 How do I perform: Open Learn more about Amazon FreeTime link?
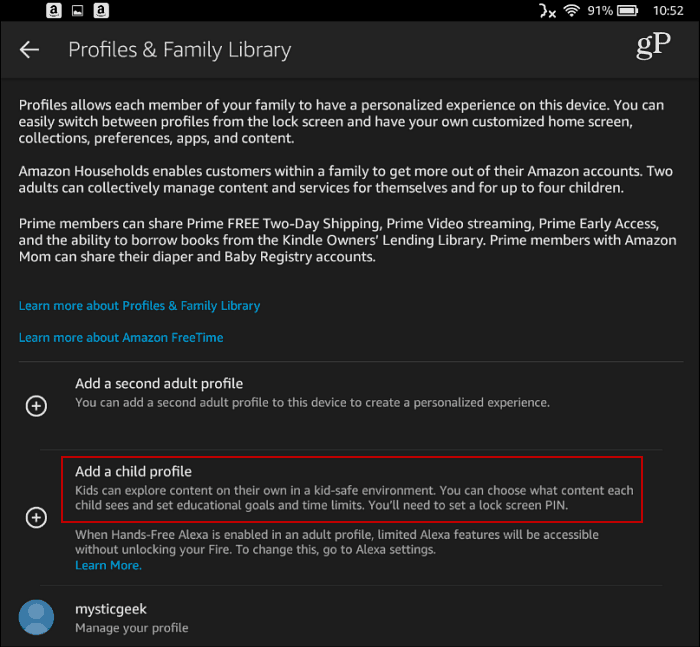coord(121,338)
